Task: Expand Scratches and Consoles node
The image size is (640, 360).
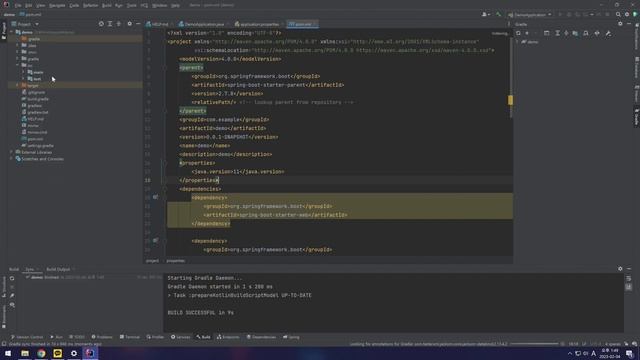Action: click(x=11, y=159)
